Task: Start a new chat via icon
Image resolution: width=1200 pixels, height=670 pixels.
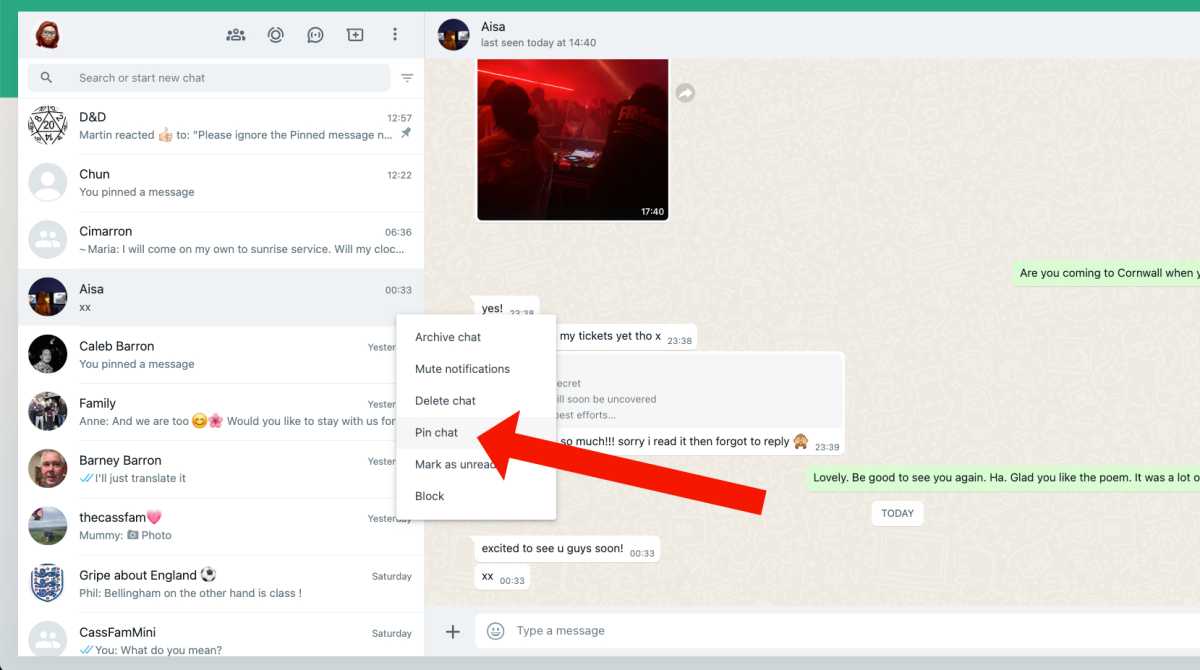Action: (355, 35)
